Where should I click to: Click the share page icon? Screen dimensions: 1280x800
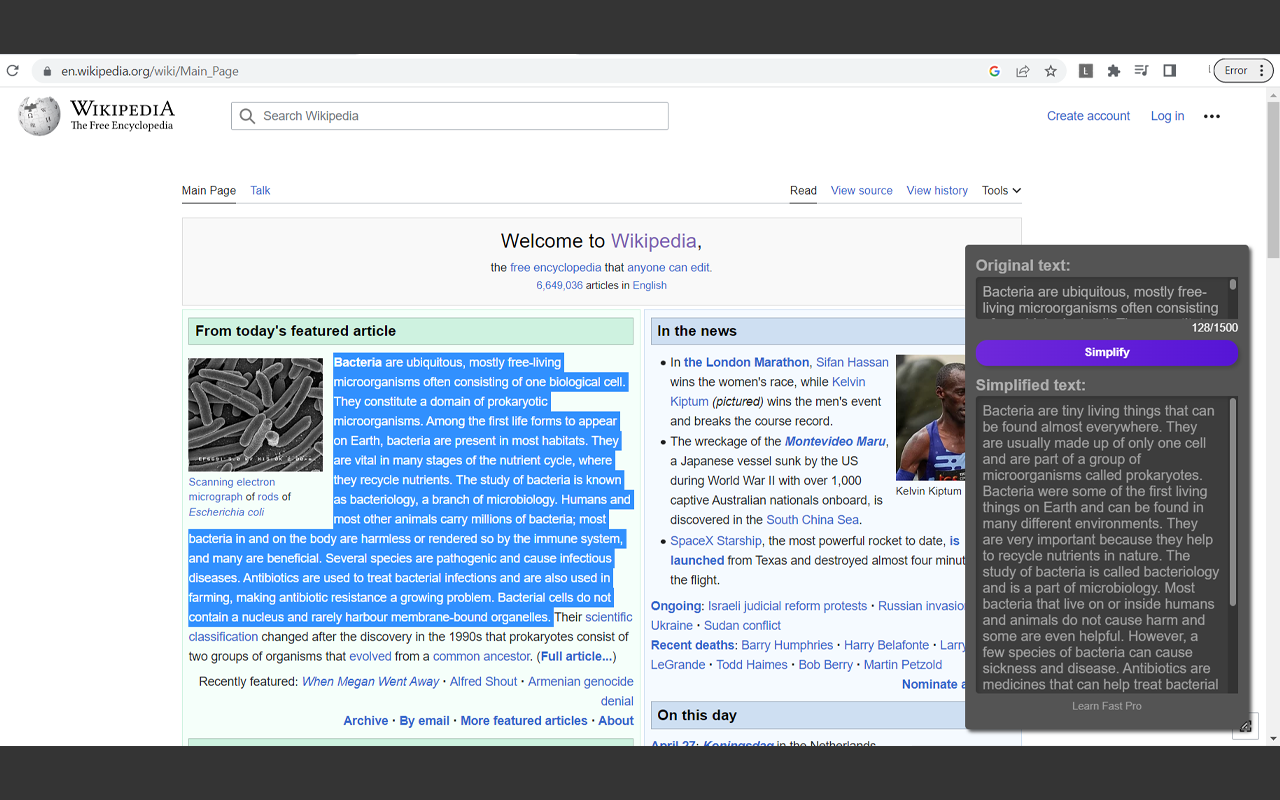(x=1022, y=71)
